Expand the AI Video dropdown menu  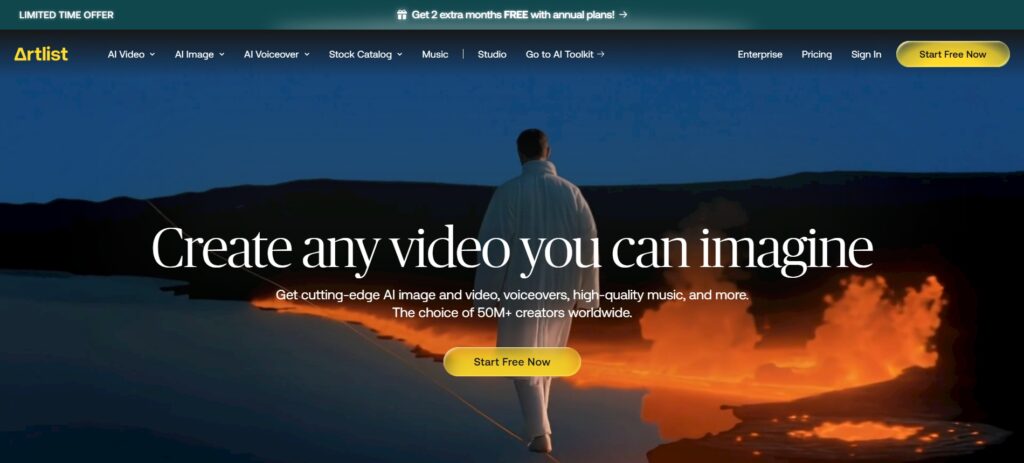coord(131,54)
